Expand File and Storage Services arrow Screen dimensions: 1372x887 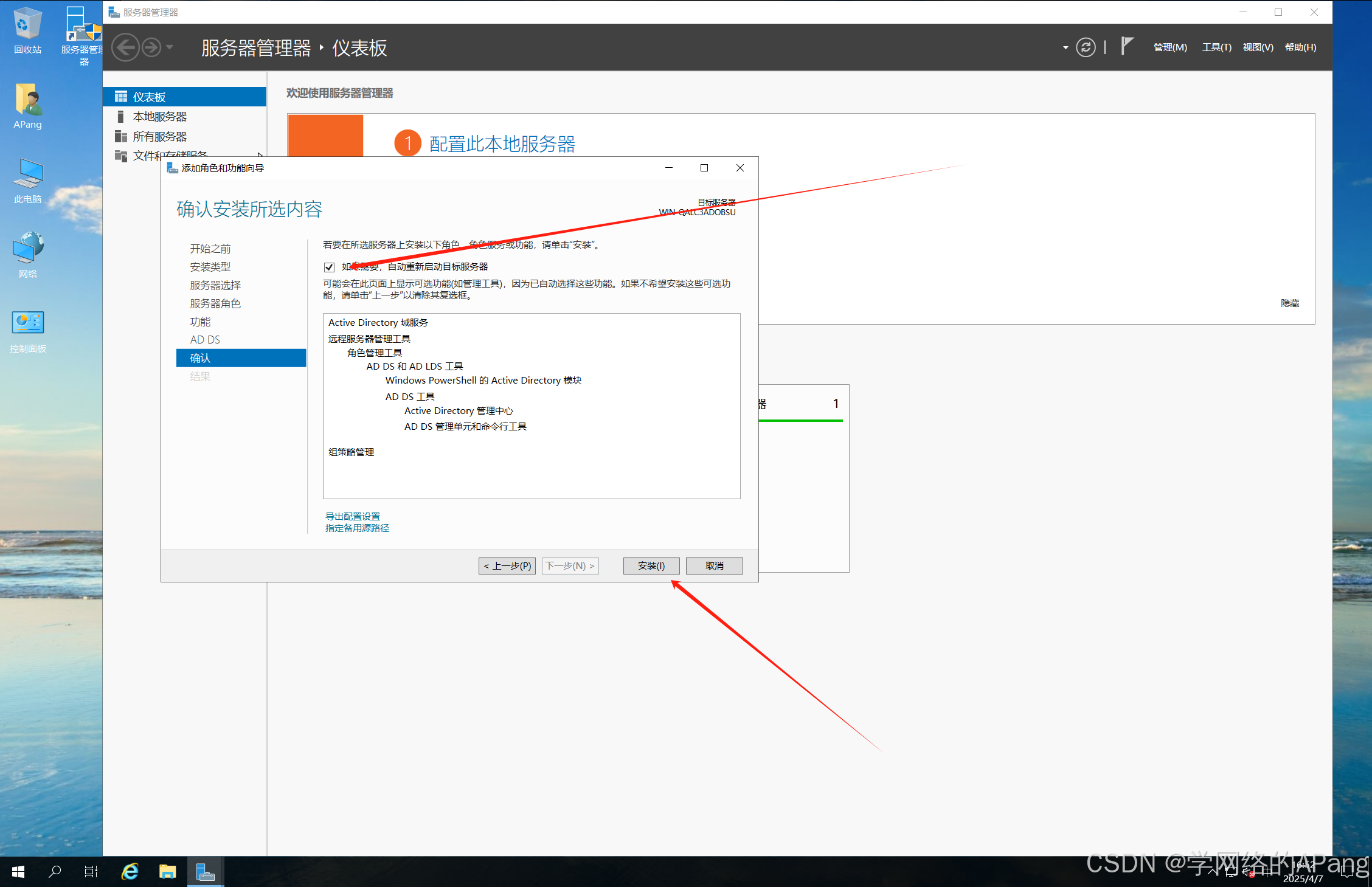(260, 156)
